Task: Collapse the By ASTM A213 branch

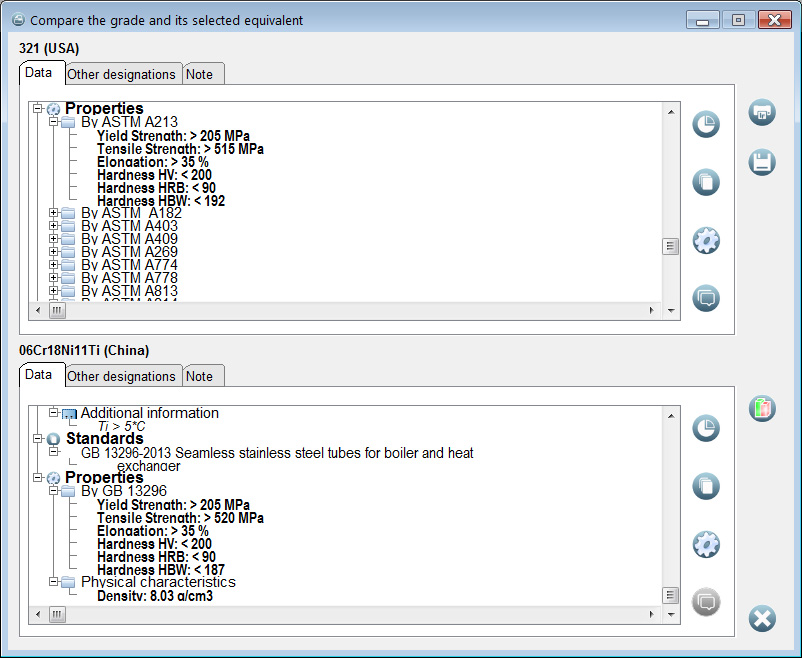Action: pos(53,122)
